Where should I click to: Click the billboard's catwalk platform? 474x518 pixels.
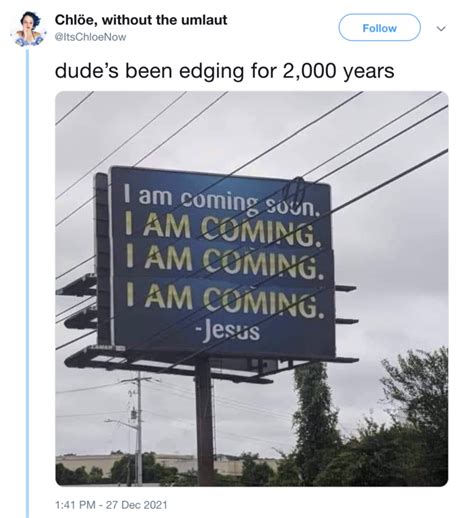coord(210,364)
